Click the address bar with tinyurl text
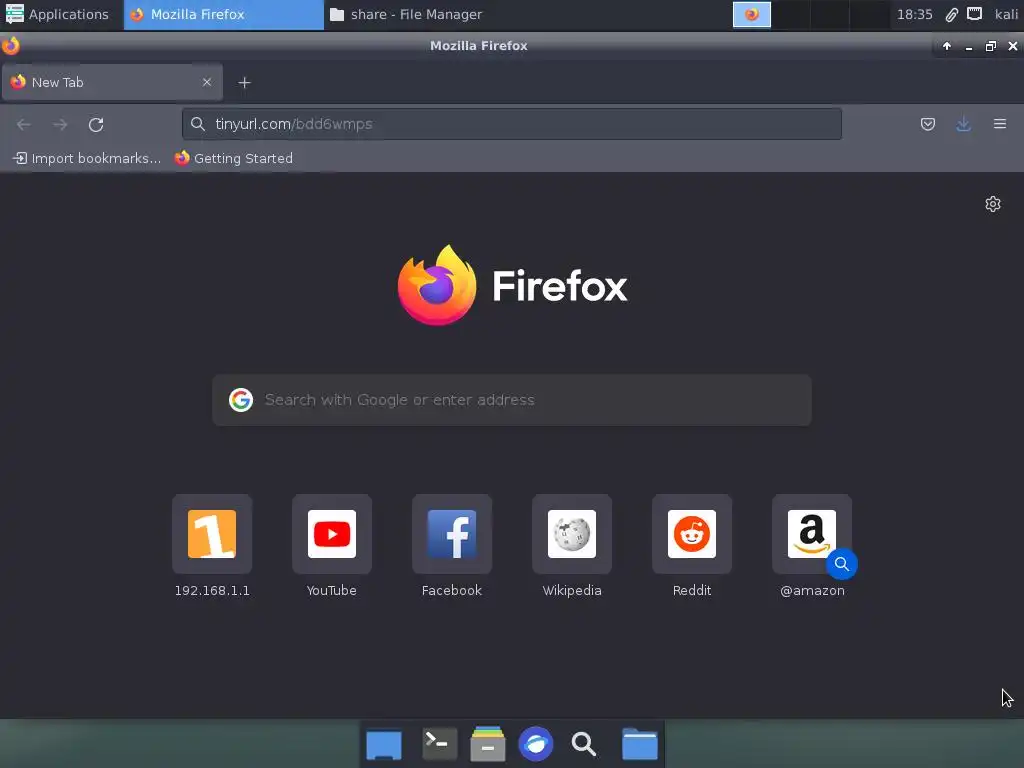 (512, 124)
